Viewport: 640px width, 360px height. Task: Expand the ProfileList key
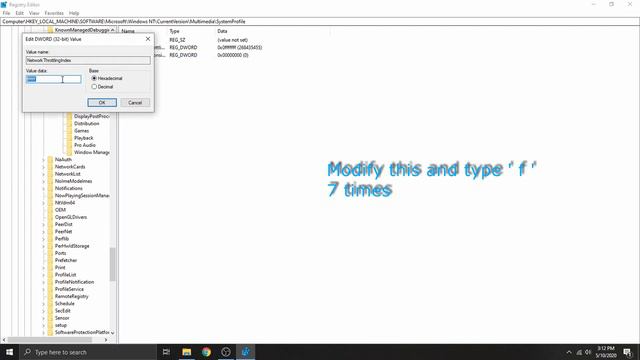click(x=44, y=275)
